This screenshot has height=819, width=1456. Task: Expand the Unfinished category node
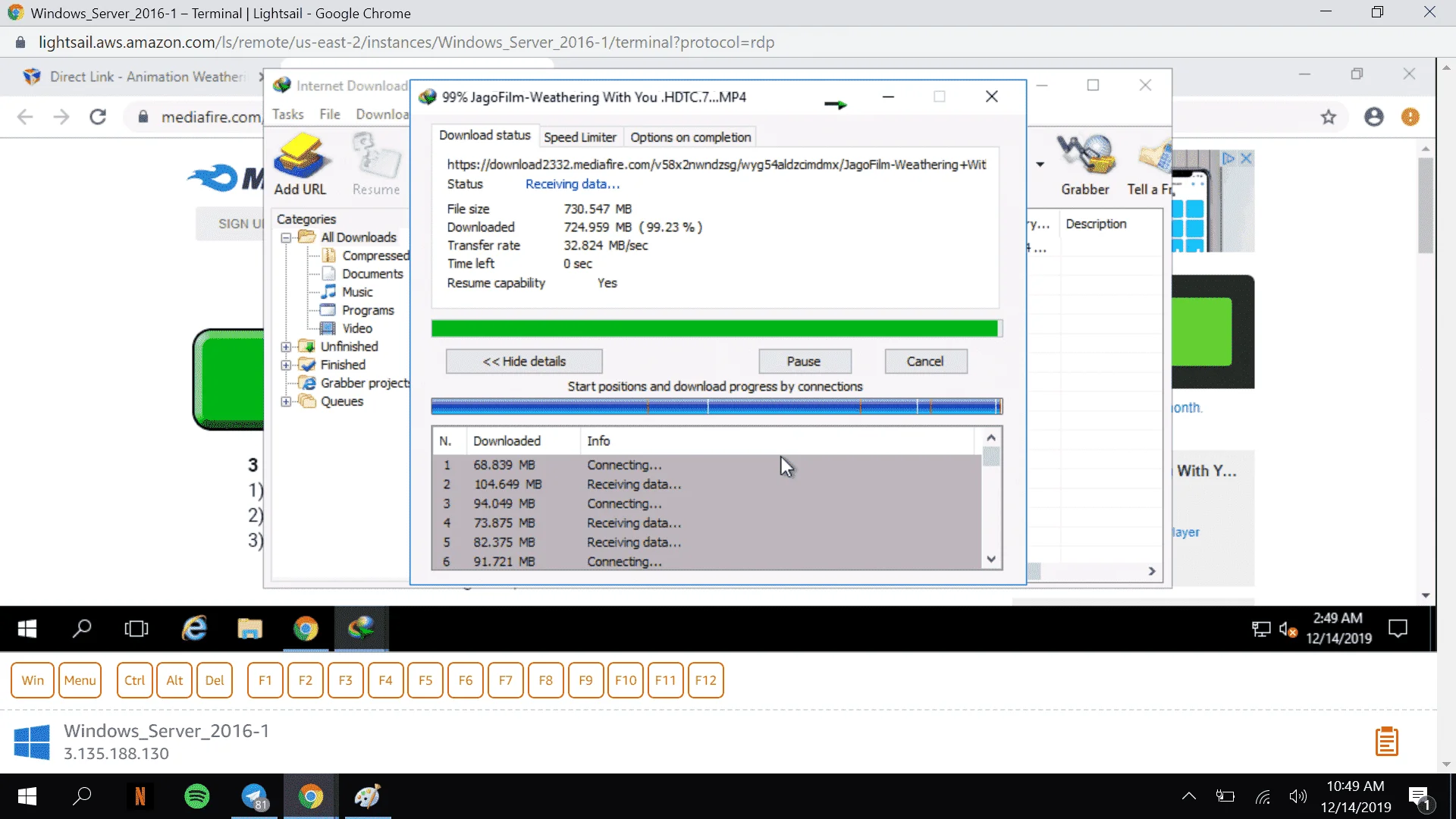coord(286,347)
